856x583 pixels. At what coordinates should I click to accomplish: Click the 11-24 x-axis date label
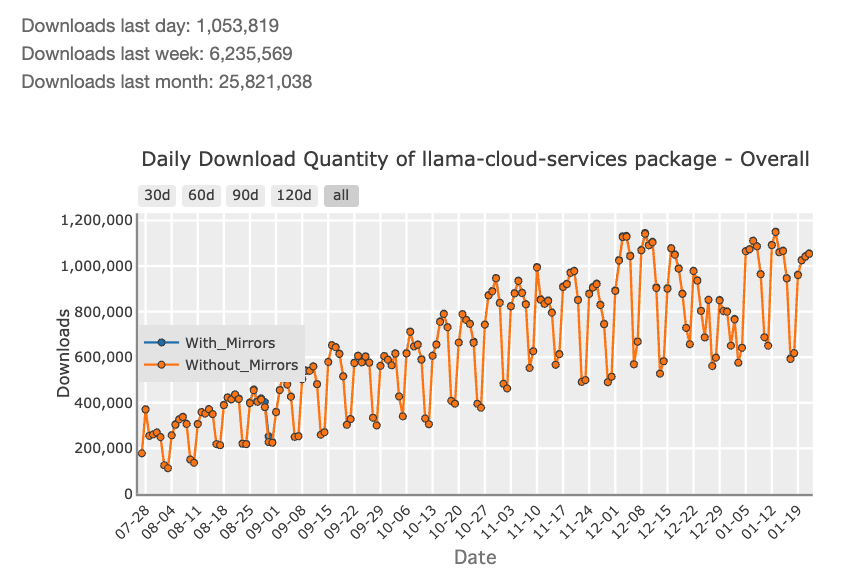(x=575, y=522)
